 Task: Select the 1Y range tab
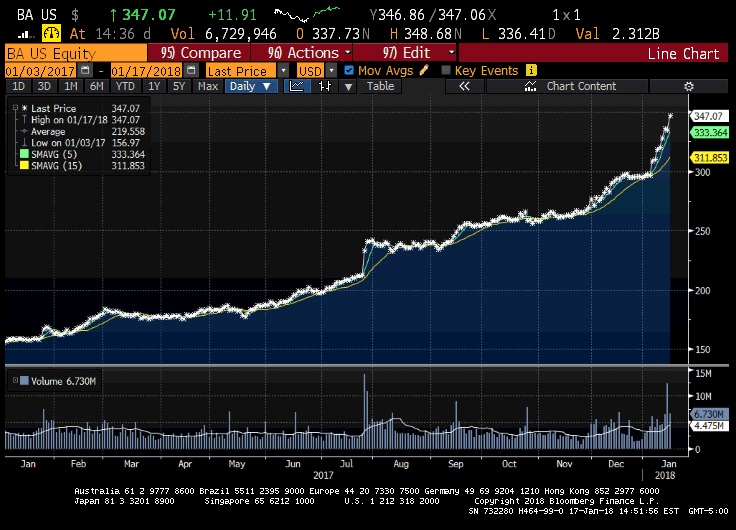(x=154, y=86)
